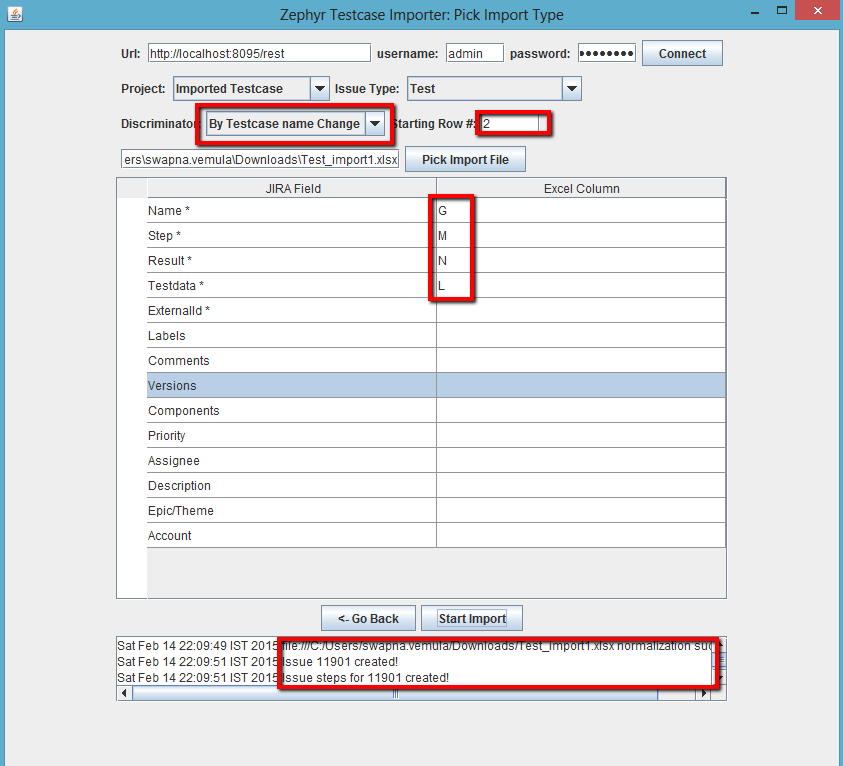The width and height of the screenshot is (843, 766).
Task: Maximize the Zephyr Testcase Importer window
Action: (782, 11)
